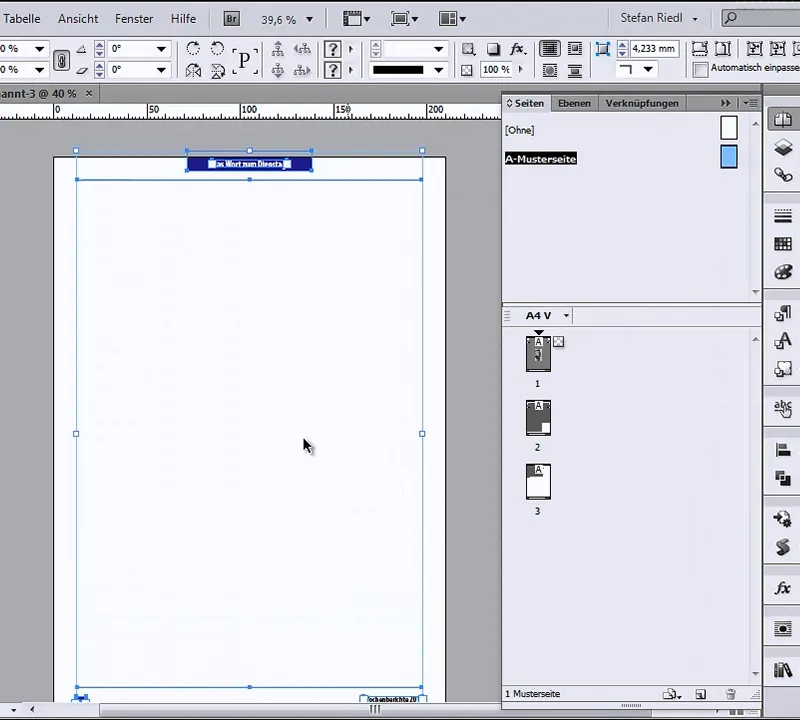Viewport: 800px width, 720px height.
Task: Toggle wrap around object shape
Action: pos(549,70)
